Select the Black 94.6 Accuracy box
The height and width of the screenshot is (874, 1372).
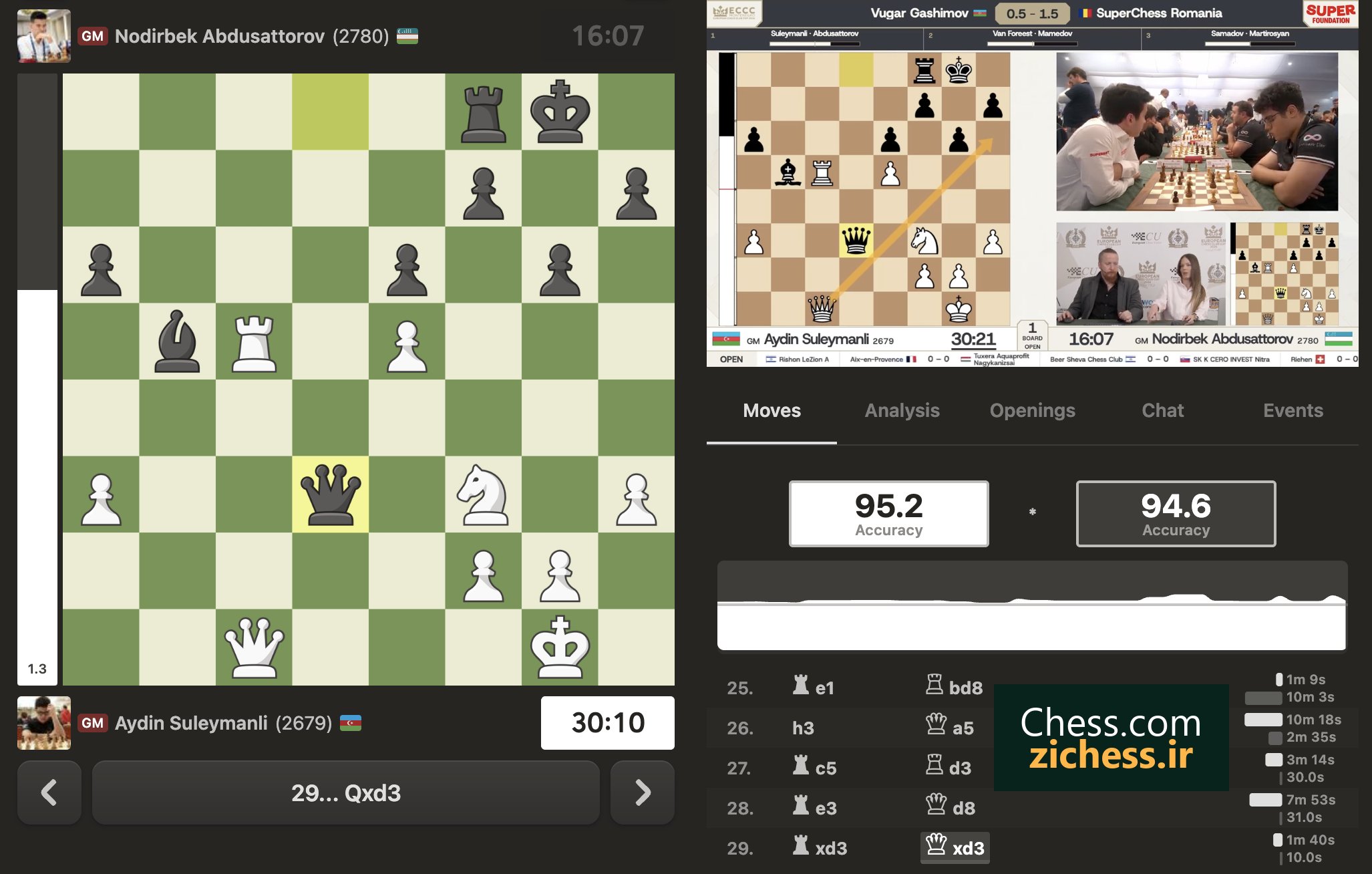[x=1176, y=514]
